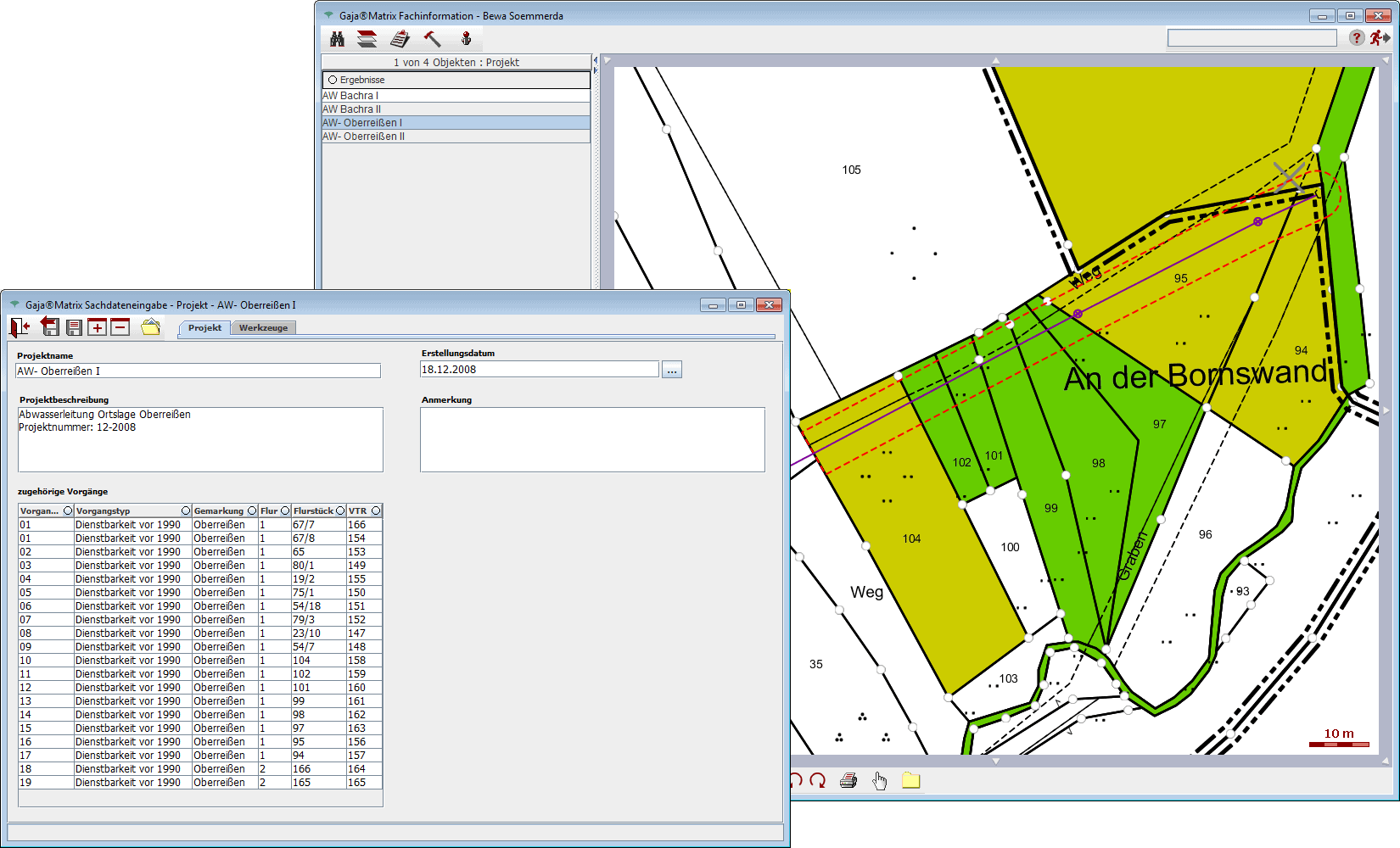
Task: Click the binoculars search icon
Action: (x=337, y=39)
